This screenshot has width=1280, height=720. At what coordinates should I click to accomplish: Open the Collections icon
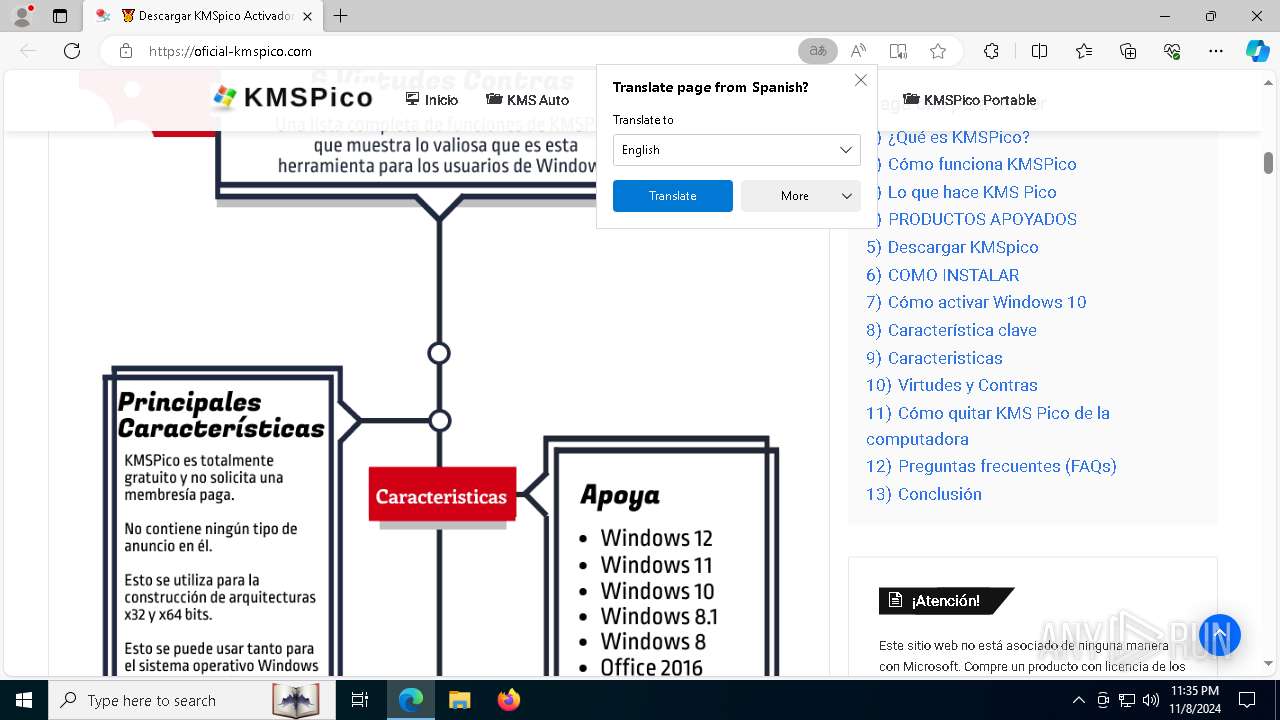coord(1128,51)
